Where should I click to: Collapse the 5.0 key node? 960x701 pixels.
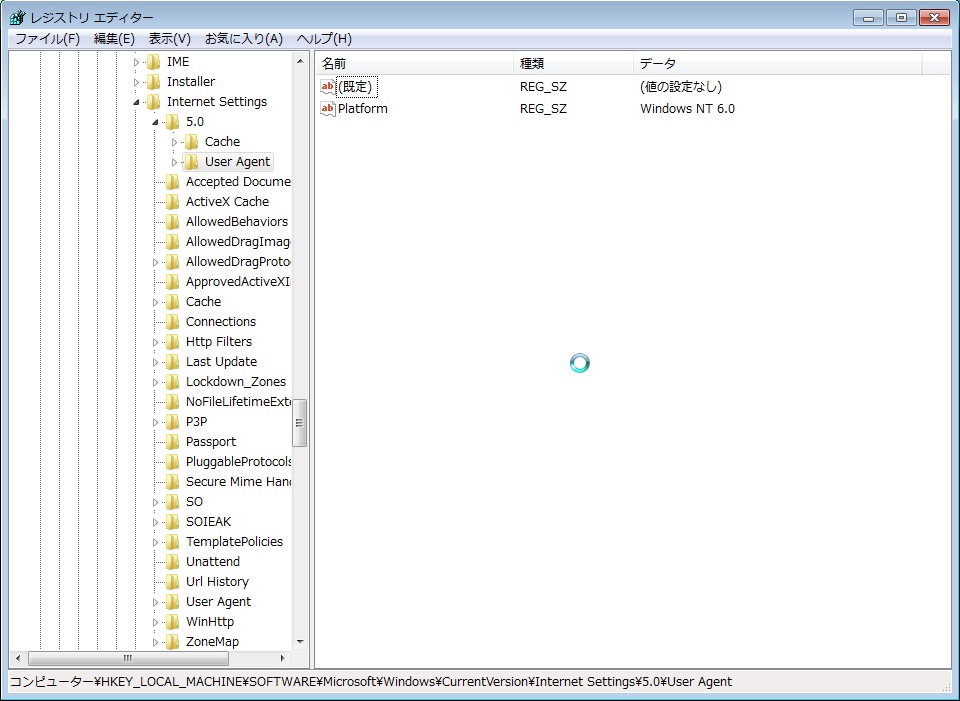(x=155, y=122)
